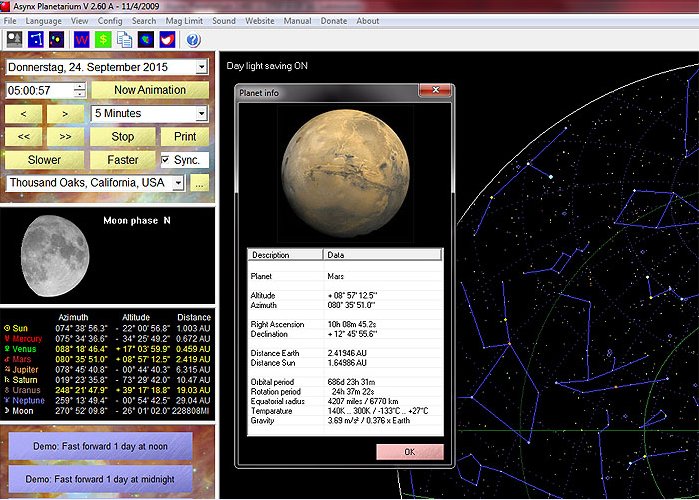Image resolution: width=699 pixels, height=500 pixels.
Task: Toggle the constellation lines toolbar icon
Action: click(x=36, y=40)
